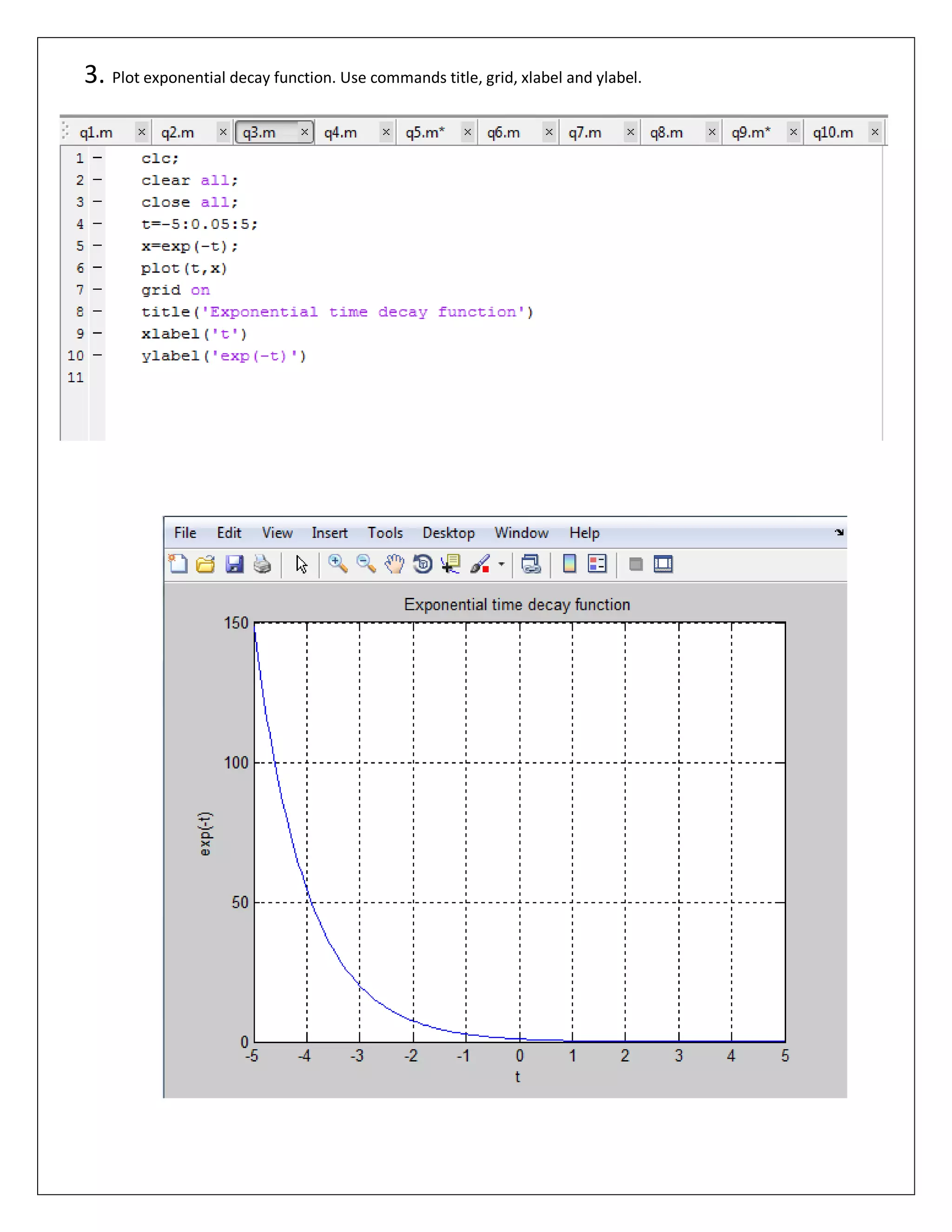Save the figure with floppy icon

(234, 563)
